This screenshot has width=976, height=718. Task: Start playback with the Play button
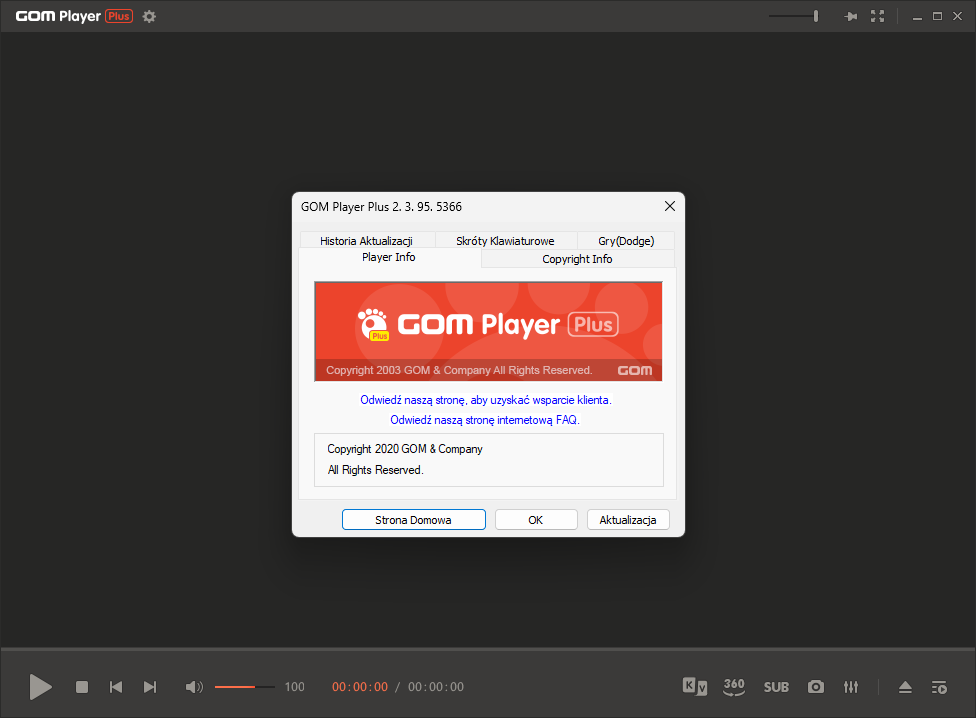pos(40,687)
